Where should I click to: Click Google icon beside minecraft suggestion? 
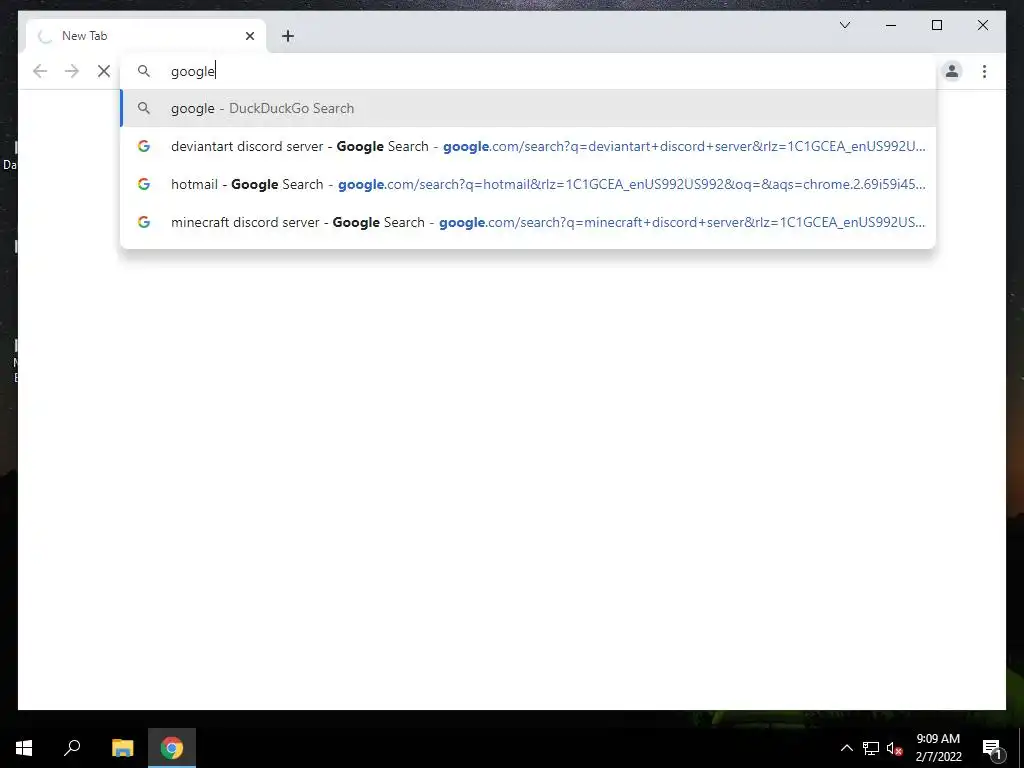[144, 222]
